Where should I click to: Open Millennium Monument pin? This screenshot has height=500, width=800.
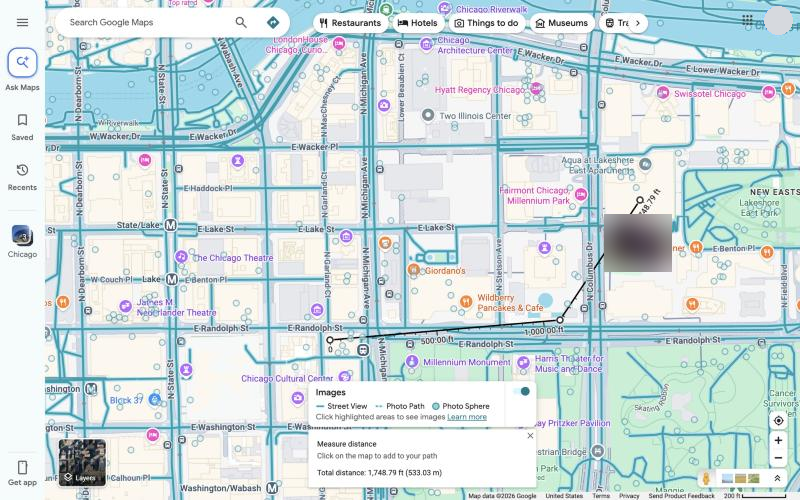coord(412,361)
